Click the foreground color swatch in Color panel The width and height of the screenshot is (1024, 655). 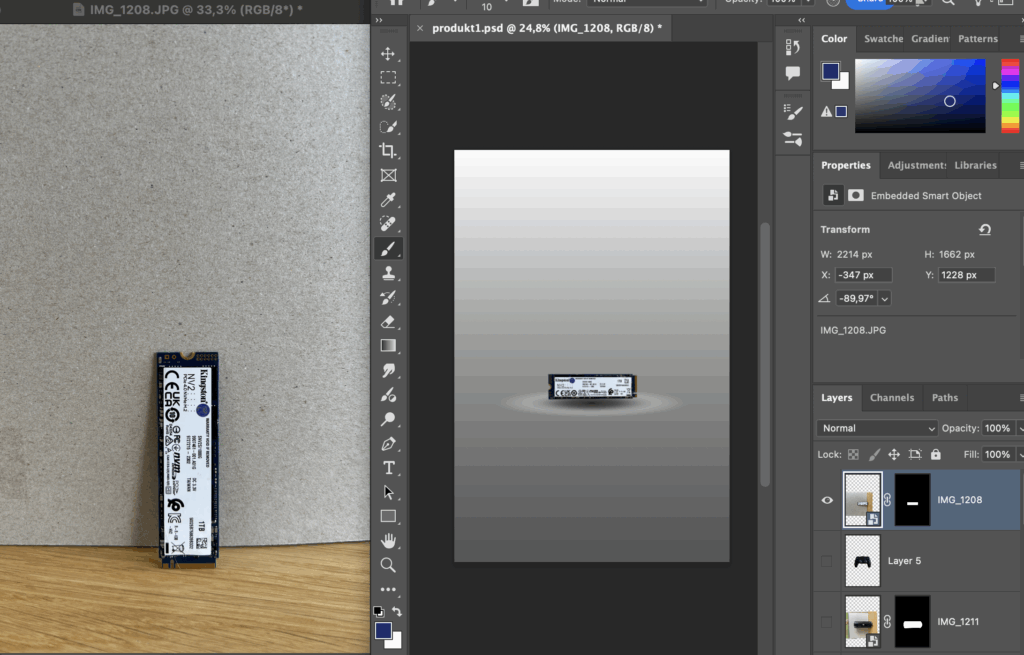click(831, 71)
